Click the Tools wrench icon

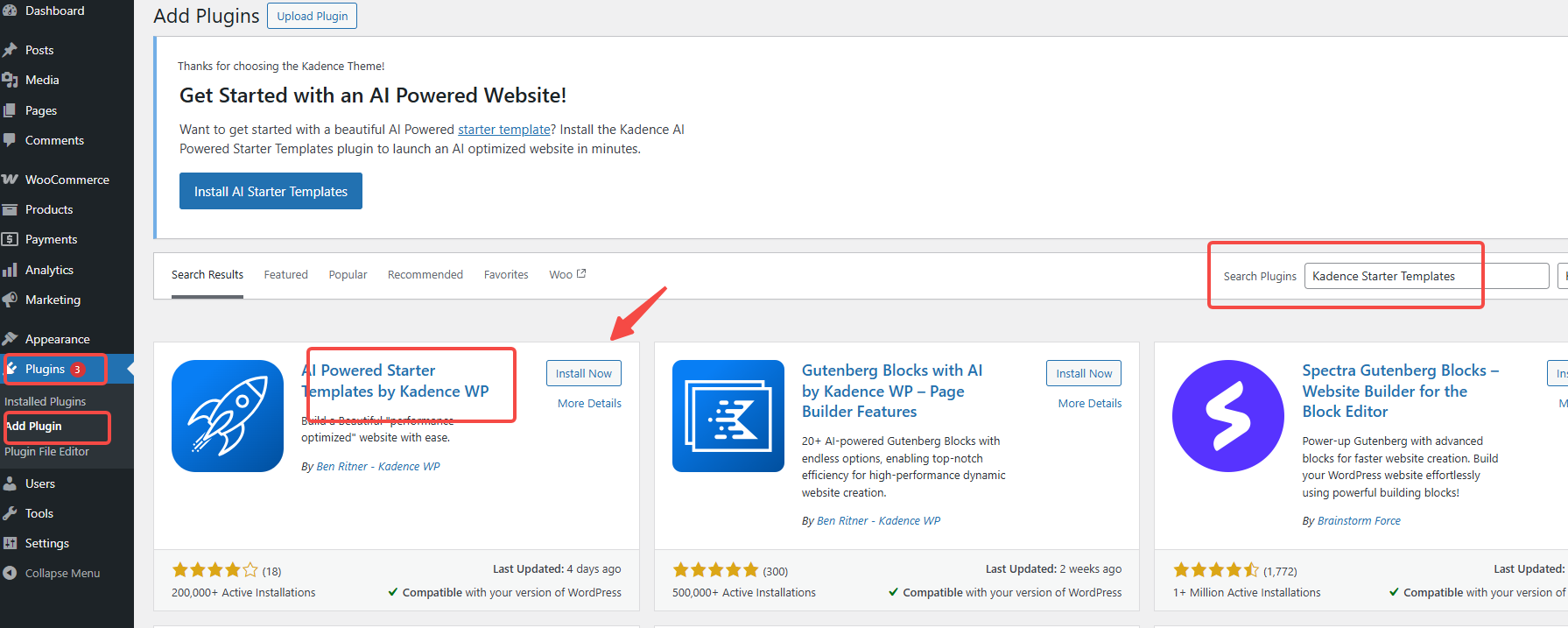[10, 513]
